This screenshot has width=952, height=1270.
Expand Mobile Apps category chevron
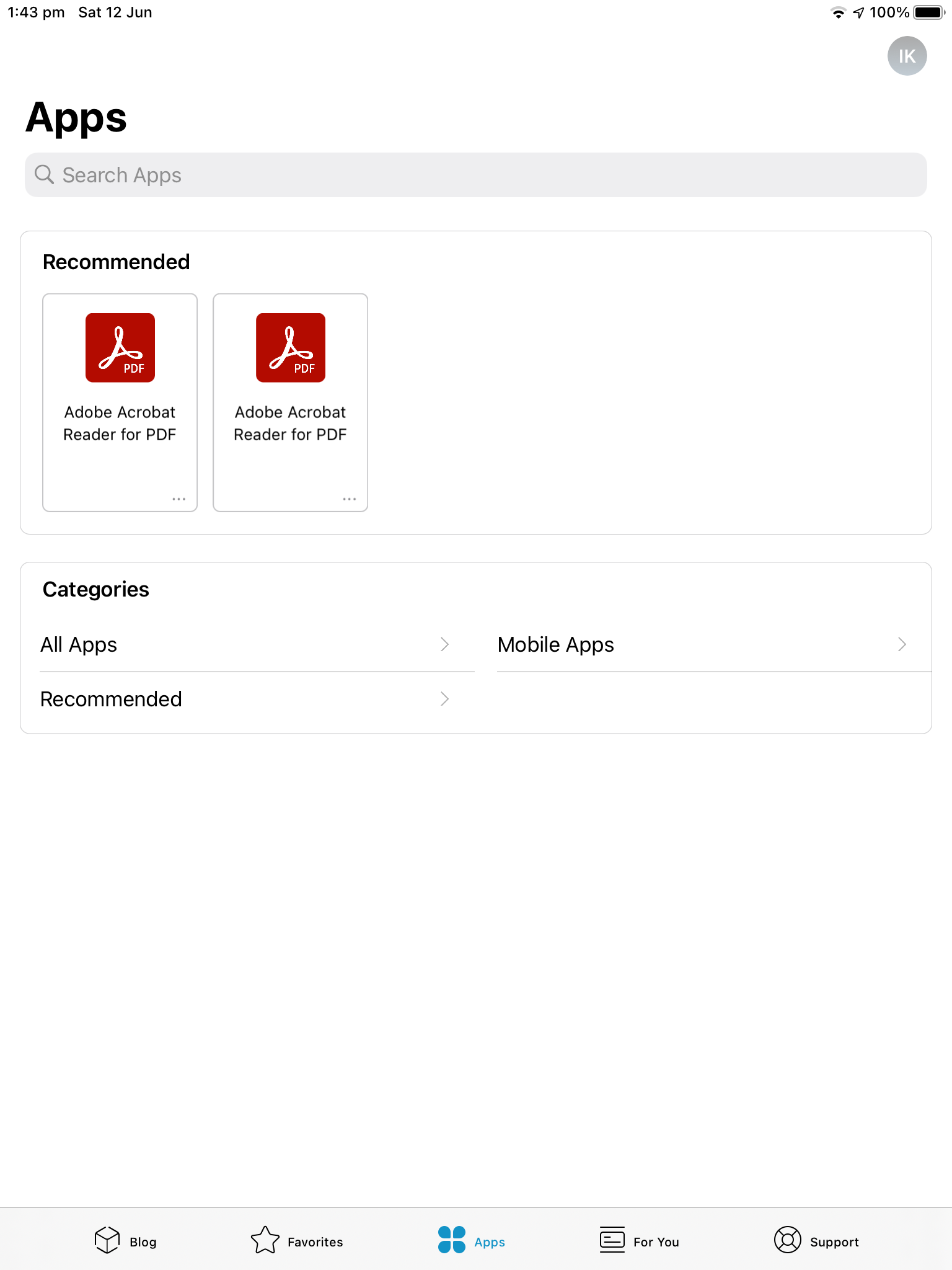(902, 645)
